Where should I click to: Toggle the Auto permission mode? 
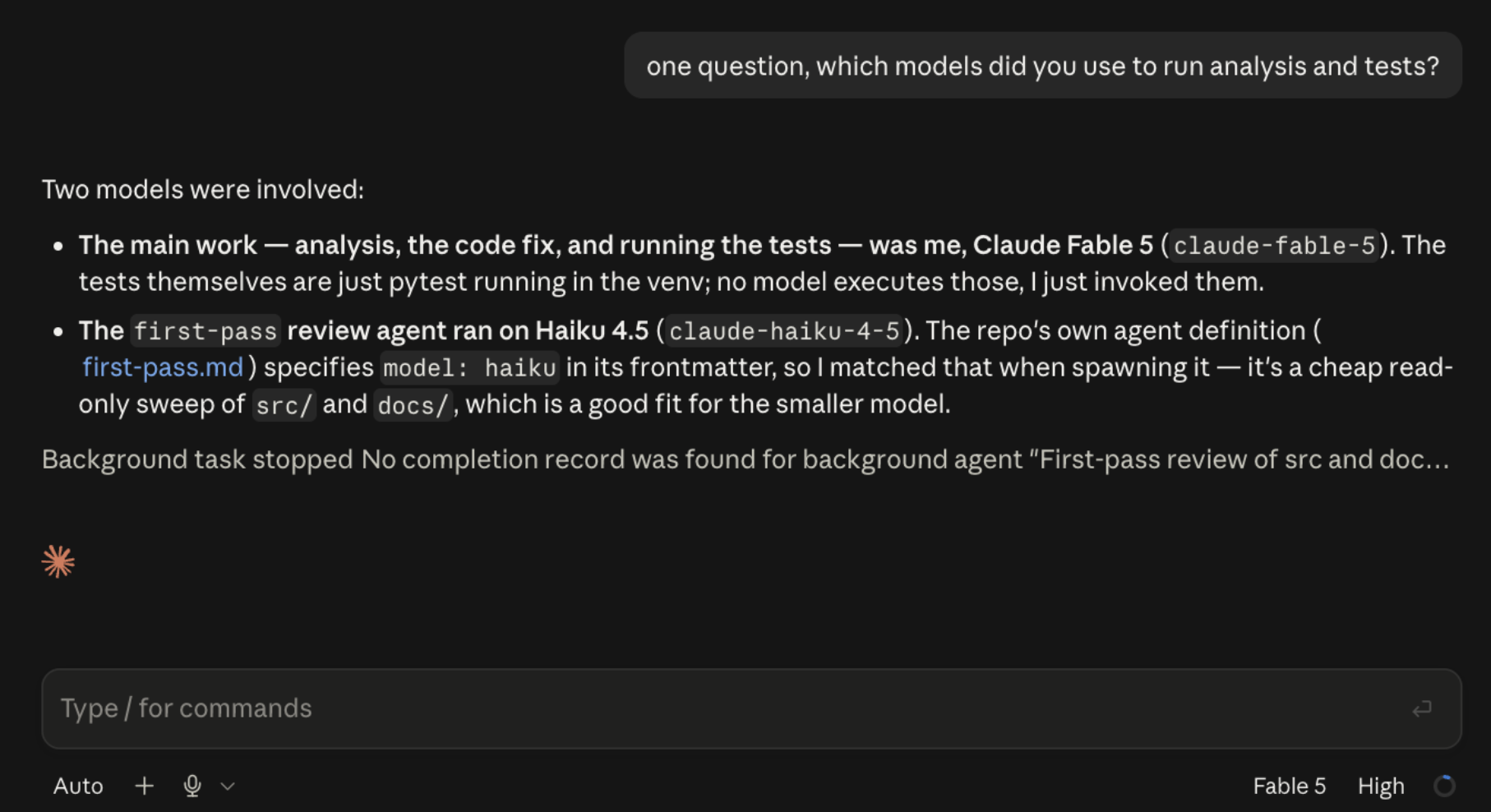pos(78,787)
